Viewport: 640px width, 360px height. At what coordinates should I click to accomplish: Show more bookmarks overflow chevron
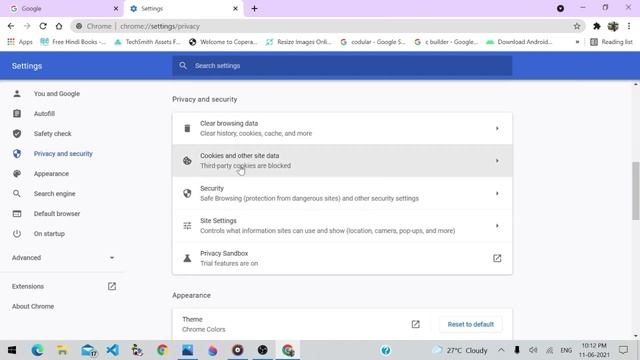tap(577, 42)
